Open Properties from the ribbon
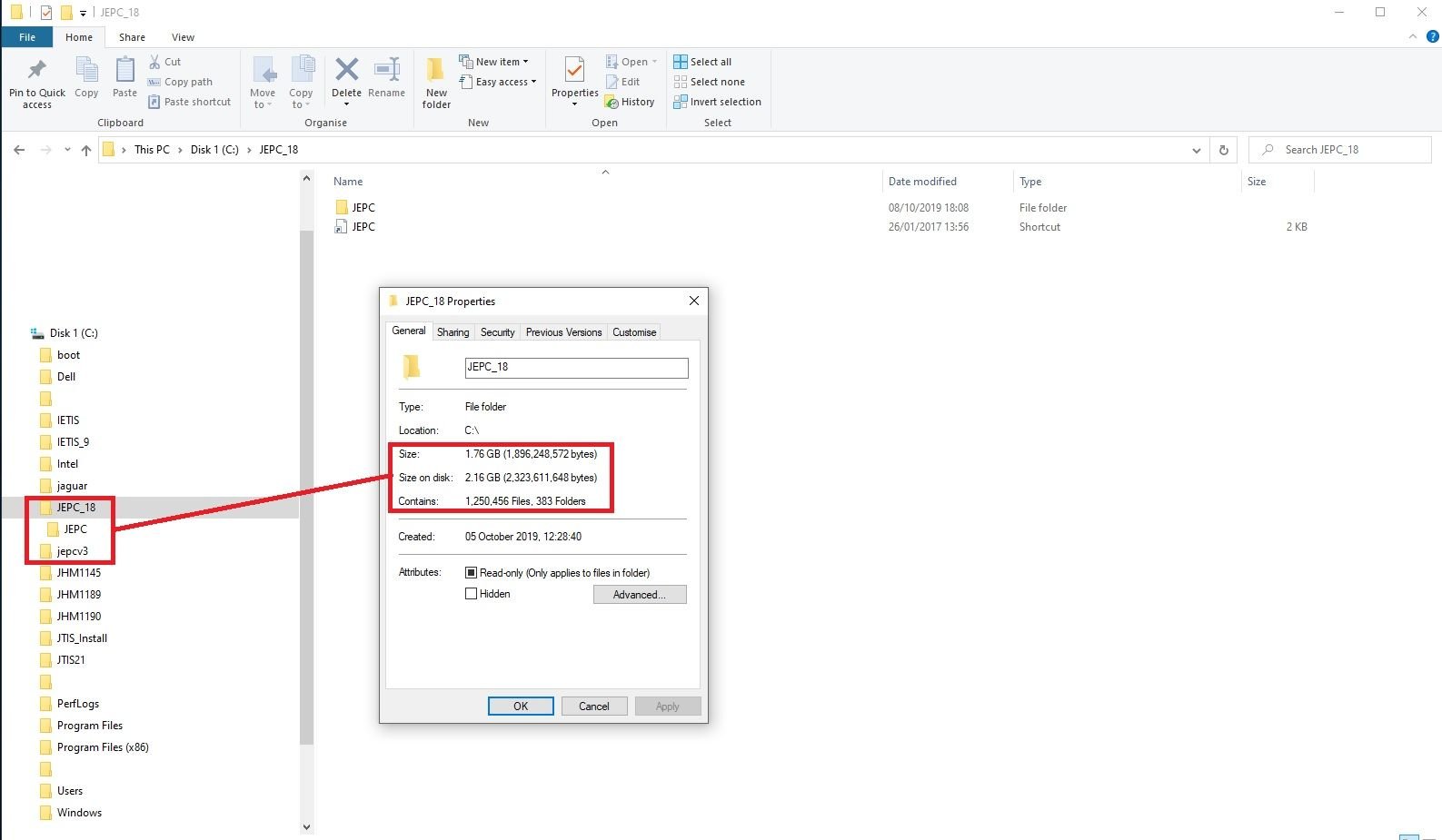The width and height of the screenshot is (1442, 840). click(574, 71)
